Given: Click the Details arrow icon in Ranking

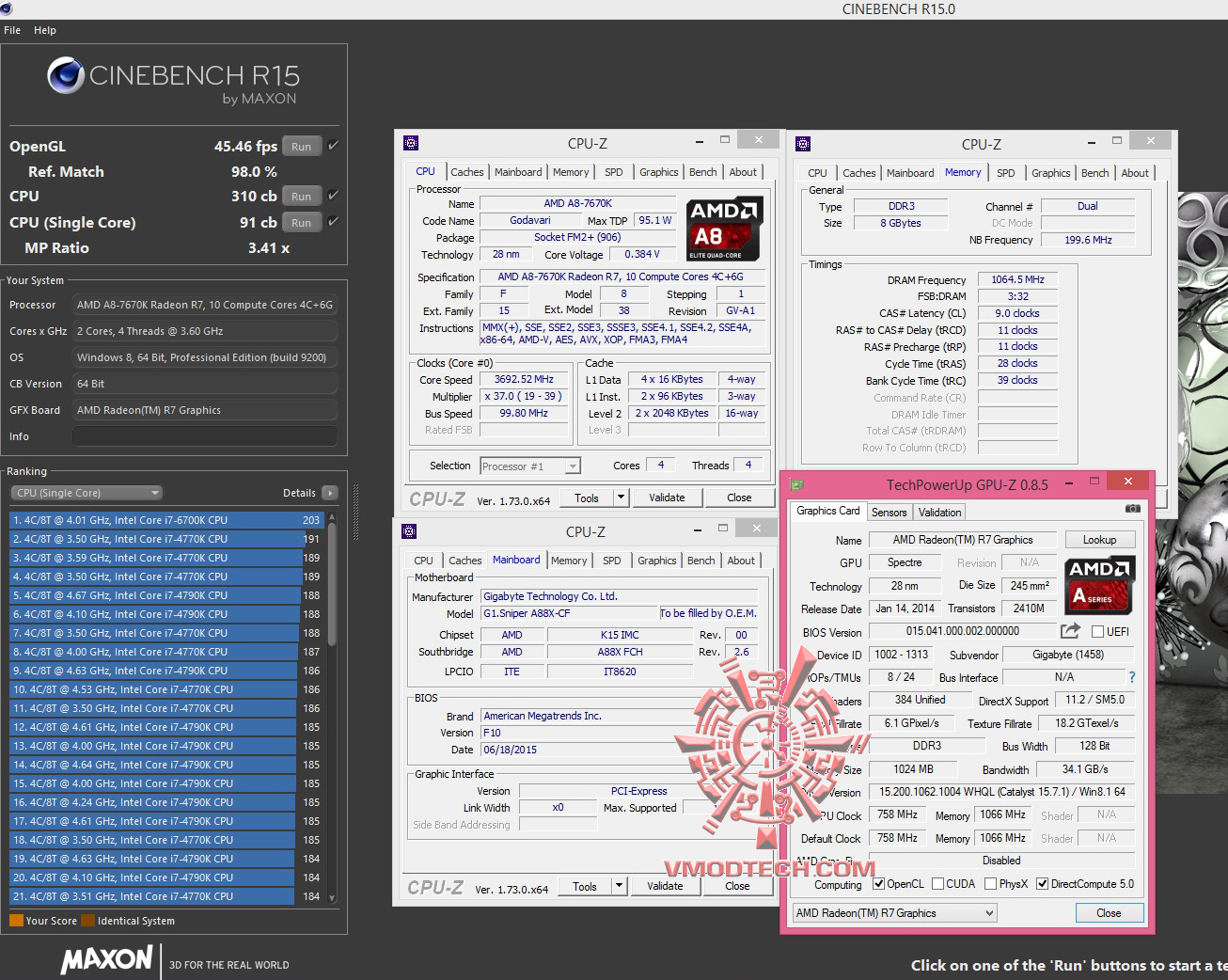Looking at the screenshot, I should coord(329,493).
